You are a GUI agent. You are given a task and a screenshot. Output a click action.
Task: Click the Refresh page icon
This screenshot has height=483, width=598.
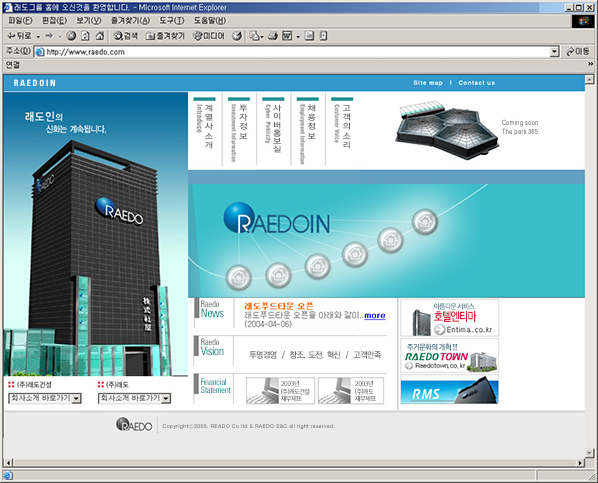tap(85, 36)
